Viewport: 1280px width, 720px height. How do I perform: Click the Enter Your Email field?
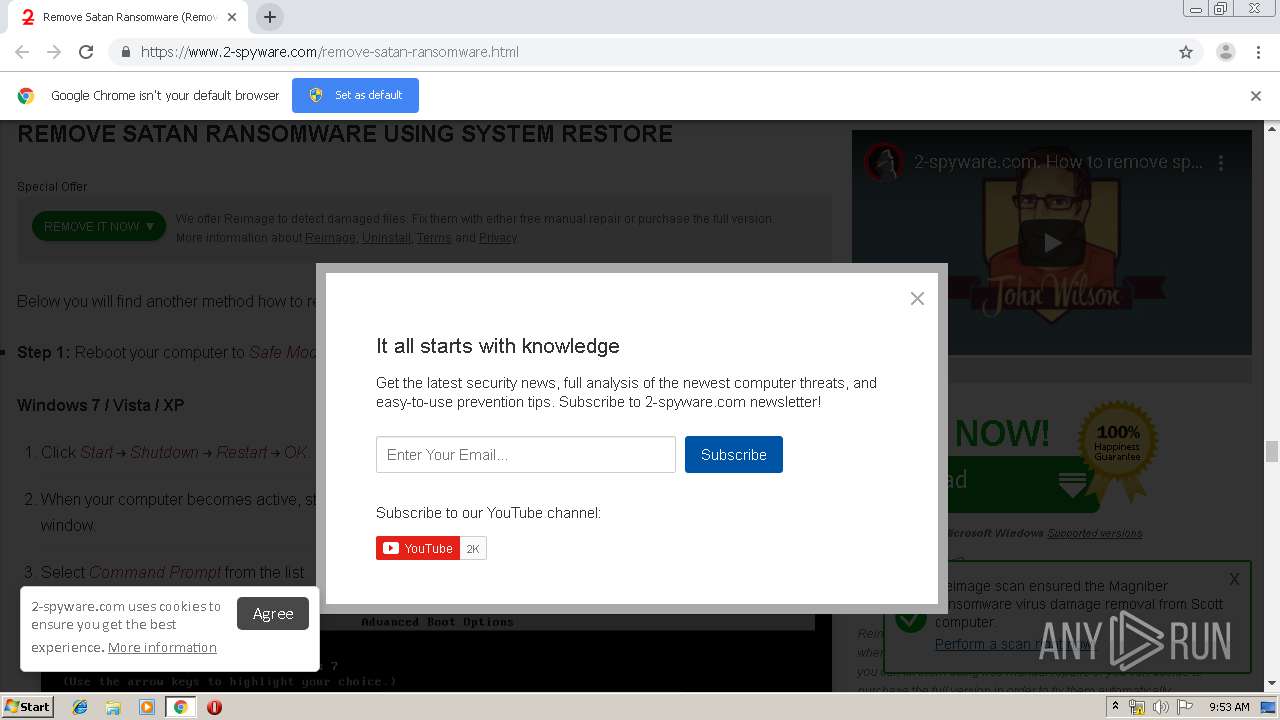coord(526,454)
